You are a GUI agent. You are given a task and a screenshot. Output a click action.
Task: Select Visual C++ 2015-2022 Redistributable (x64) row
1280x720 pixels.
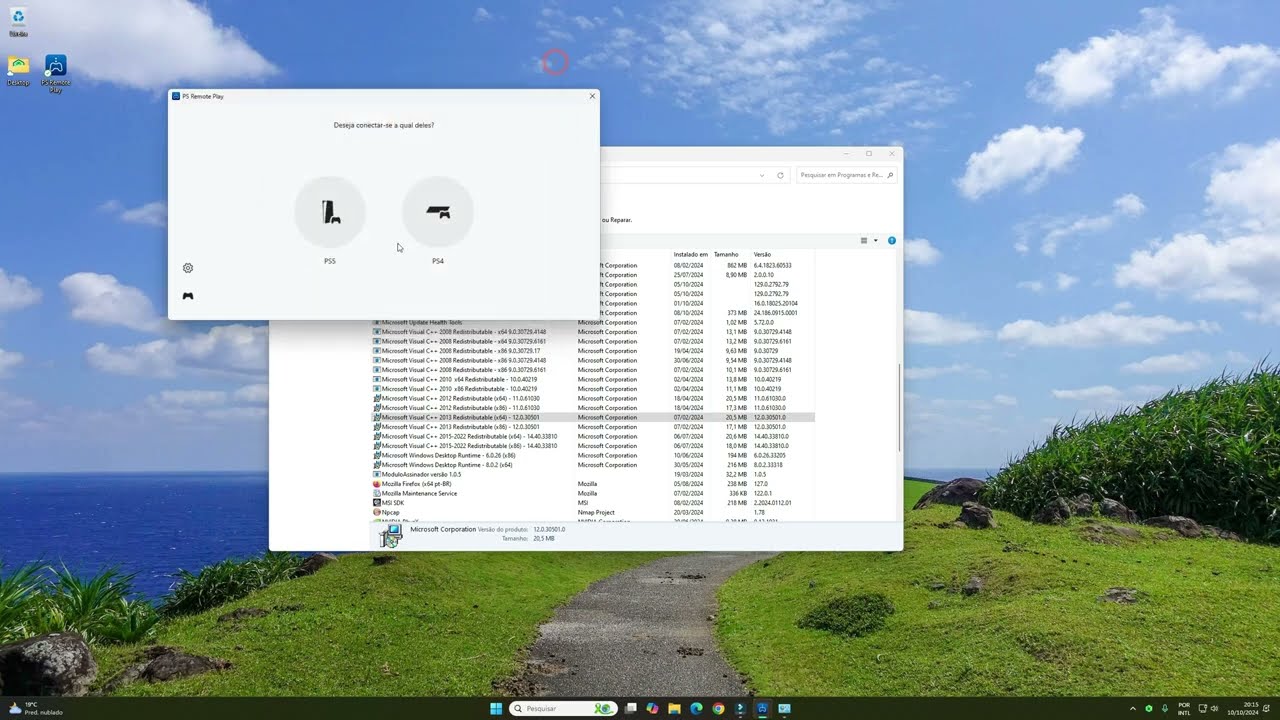(x=593, y=436)
